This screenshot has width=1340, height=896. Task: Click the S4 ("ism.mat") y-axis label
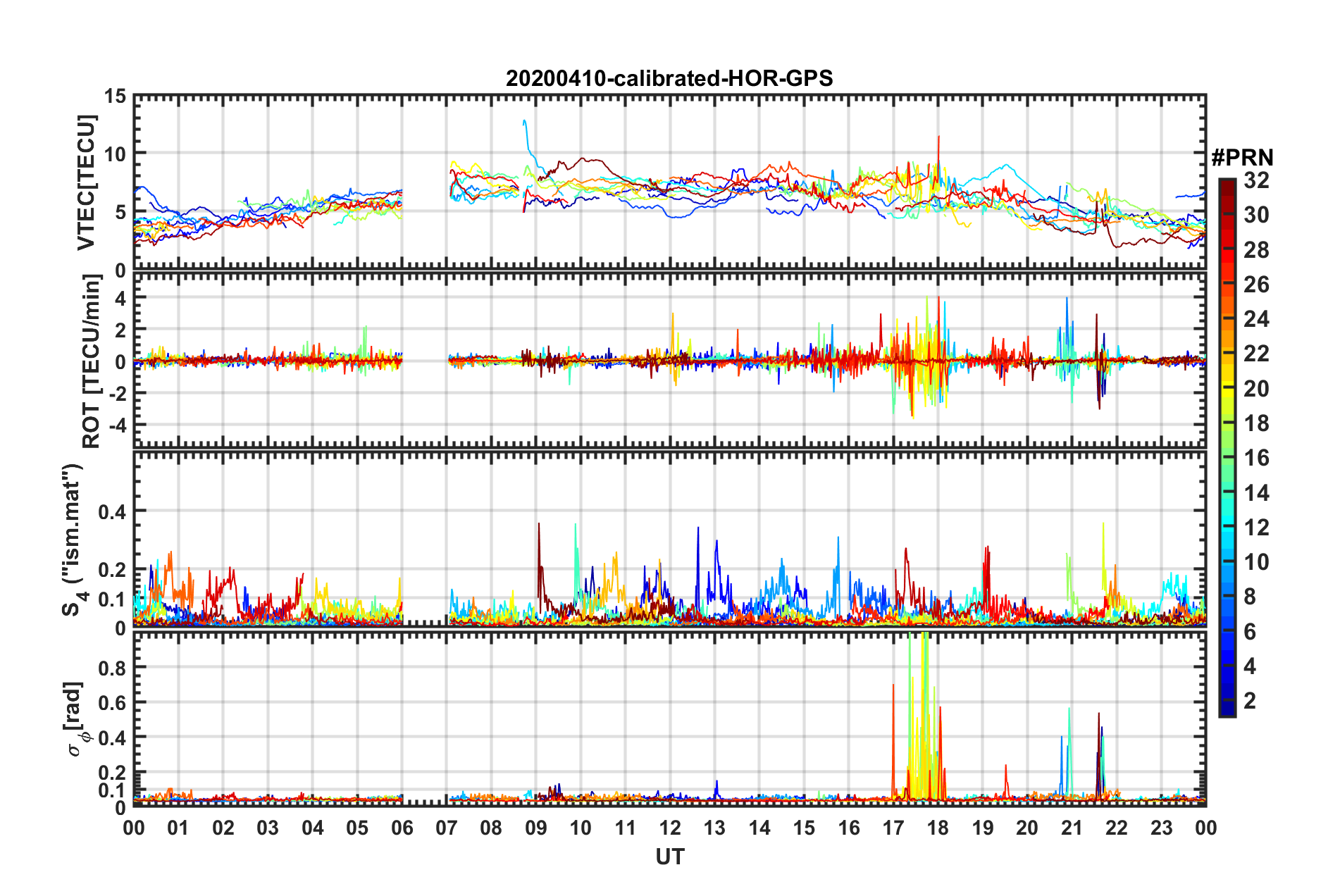(x=75, y=540)
